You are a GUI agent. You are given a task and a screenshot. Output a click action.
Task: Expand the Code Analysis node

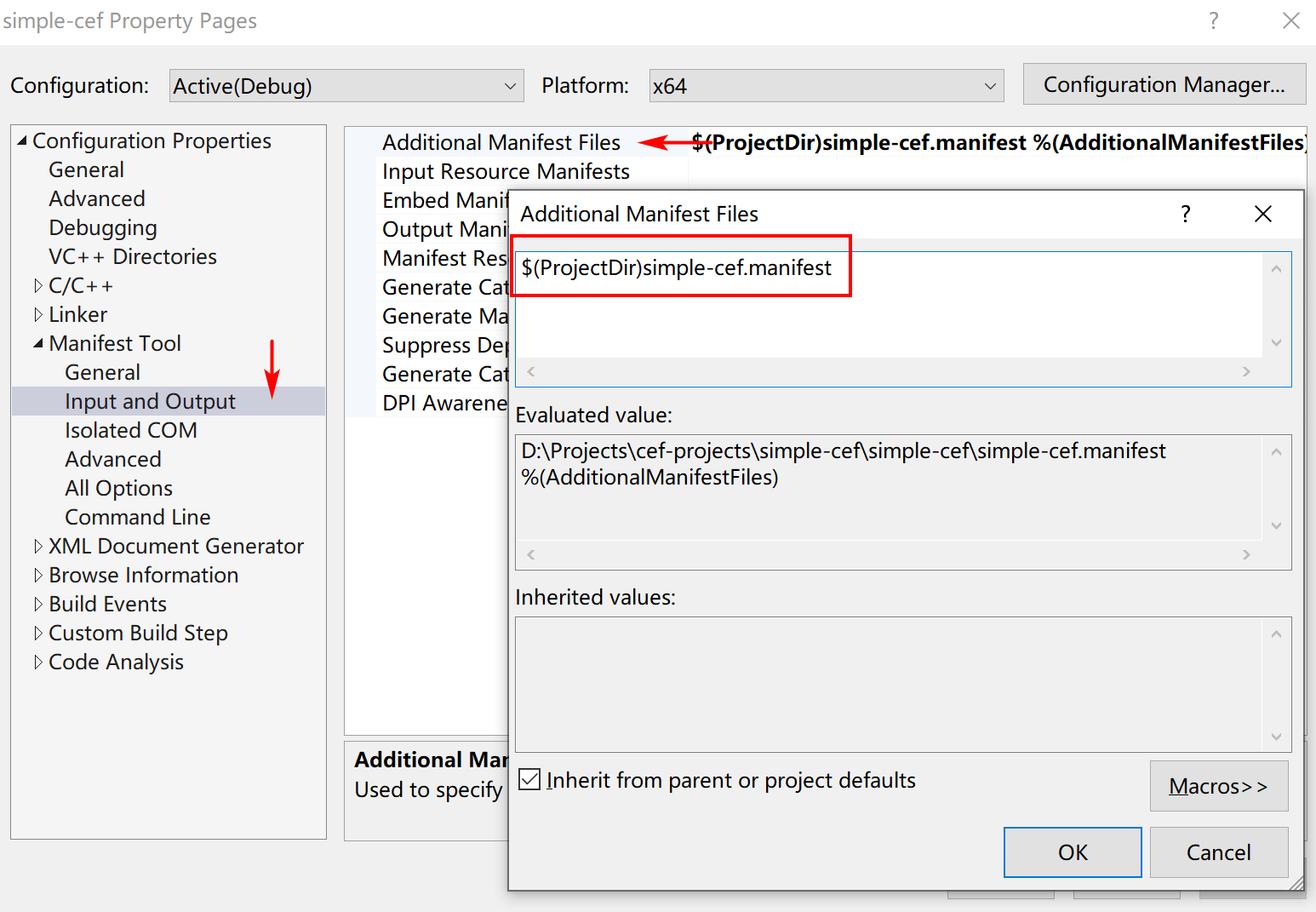click(x=38, y=662)
